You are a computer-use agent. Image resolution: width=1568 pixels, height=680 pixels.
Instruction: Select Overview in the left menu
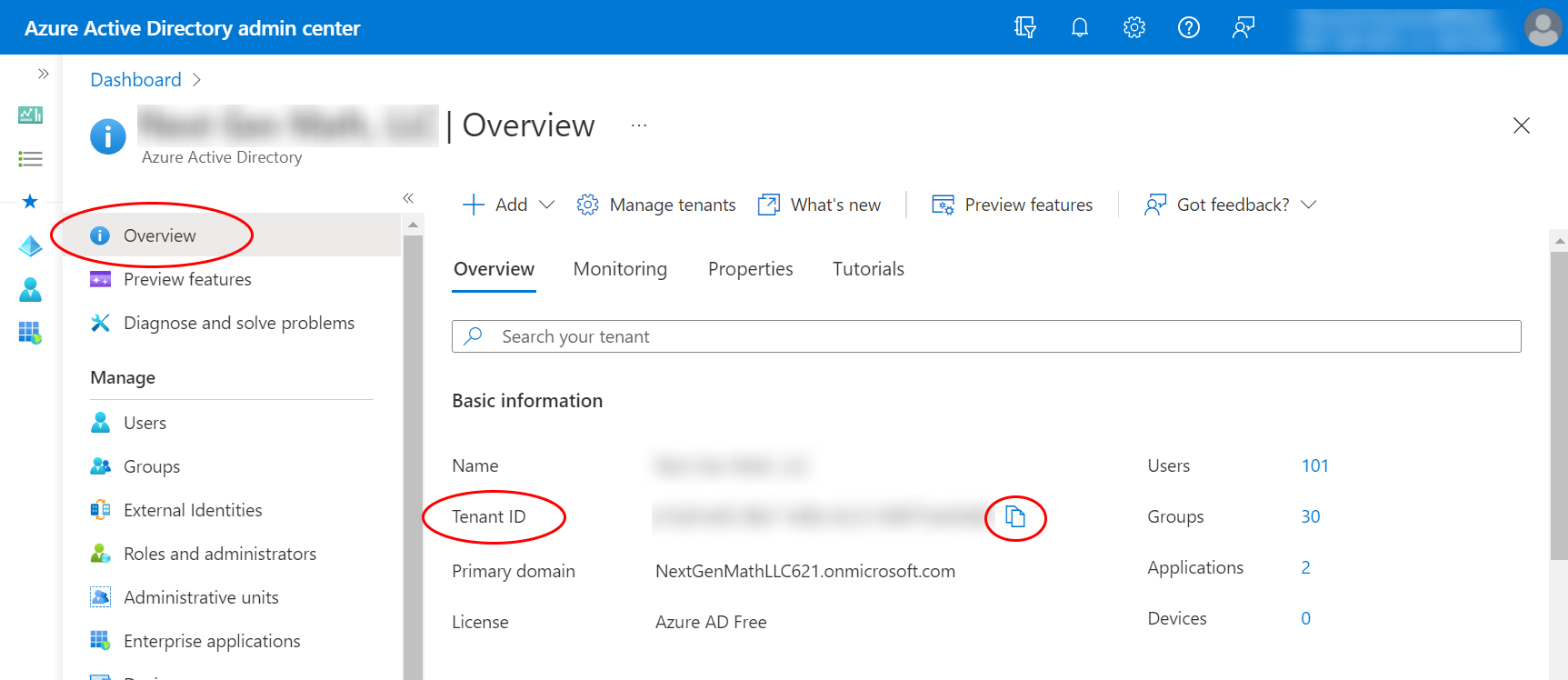[232, 235]
